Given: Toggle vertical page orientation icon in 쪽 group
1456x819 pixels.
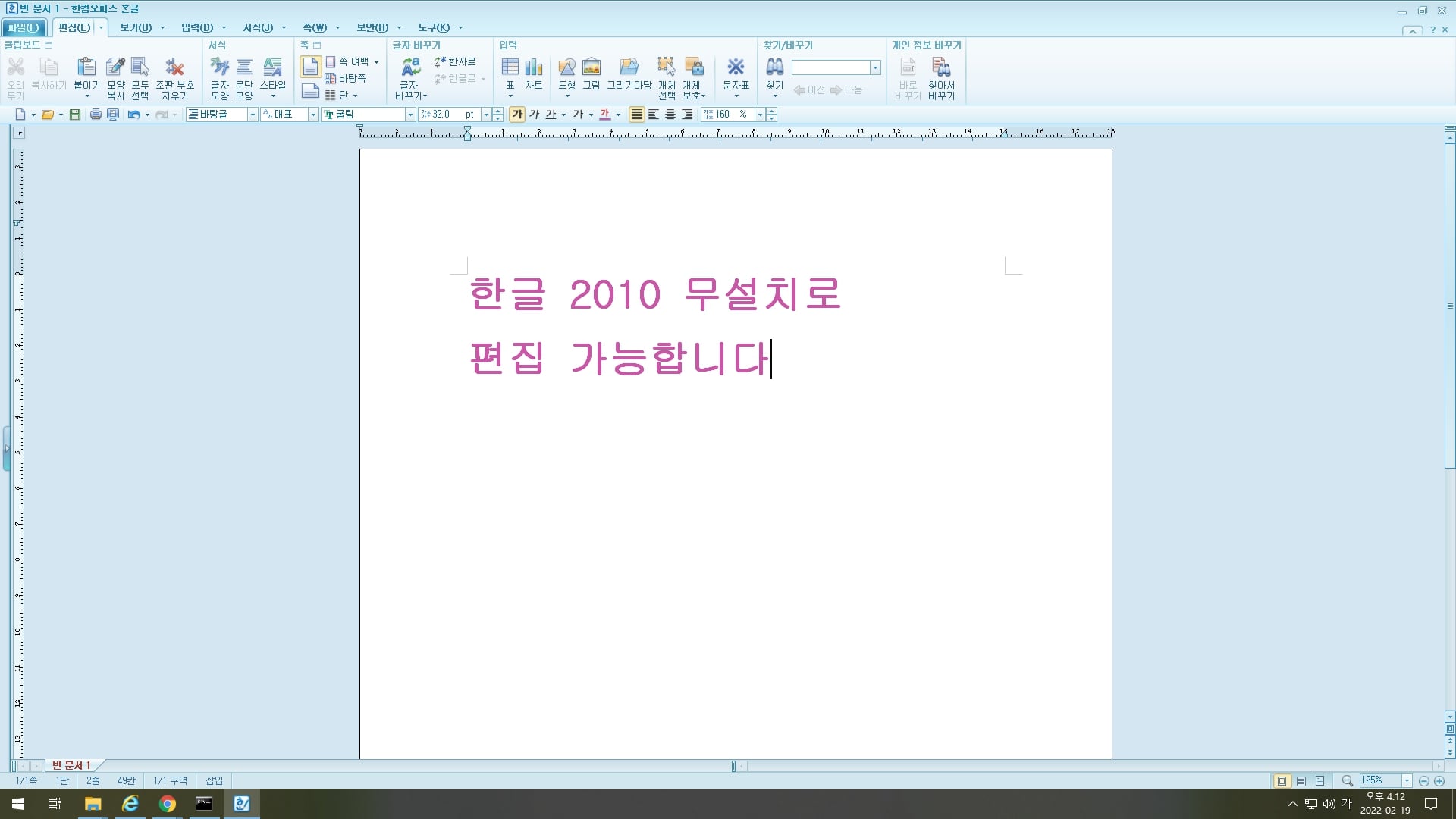Looking at the screenshot, I should [310, 67].
